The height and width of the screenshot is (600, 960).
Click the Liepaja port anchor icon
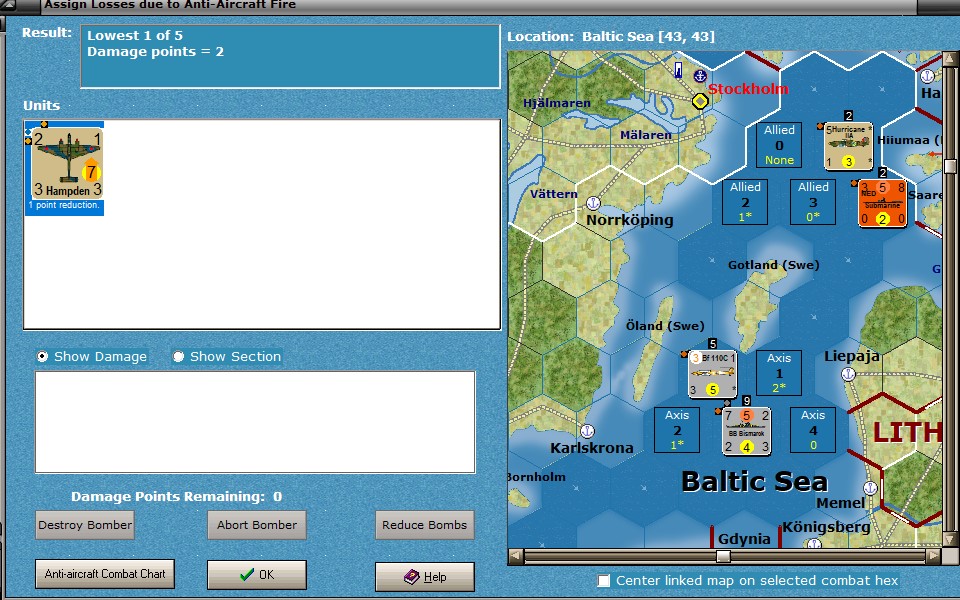tap(848, 373)
